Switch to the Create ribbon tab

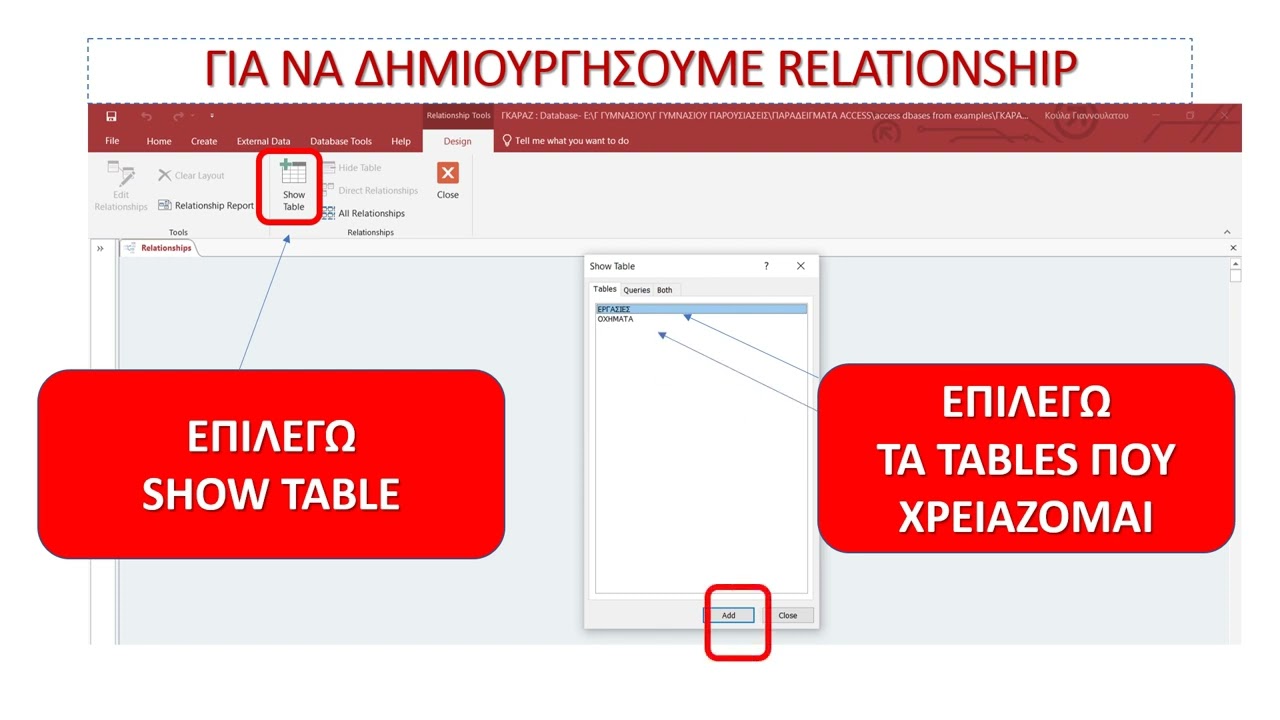point(204,141)
